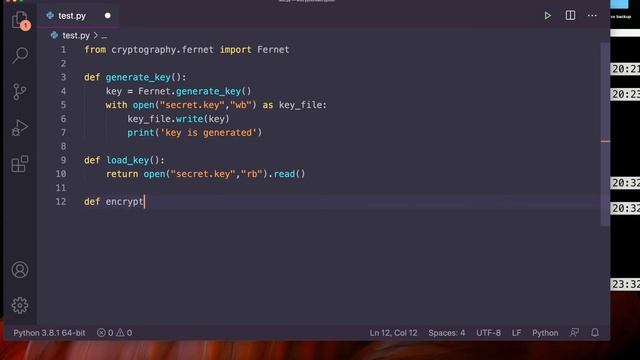Screen dimensions: 640x360
Task: Close unsaved test.py tab via dot
Action: [107, 16]
